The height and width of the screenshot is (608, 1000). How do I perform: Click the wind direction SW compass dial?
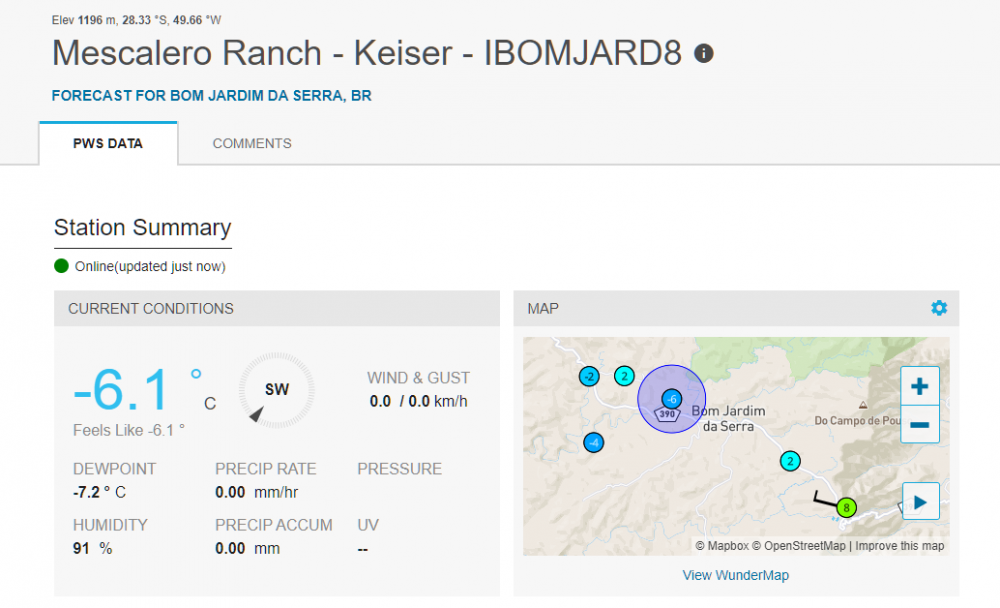tap(276, 391)
